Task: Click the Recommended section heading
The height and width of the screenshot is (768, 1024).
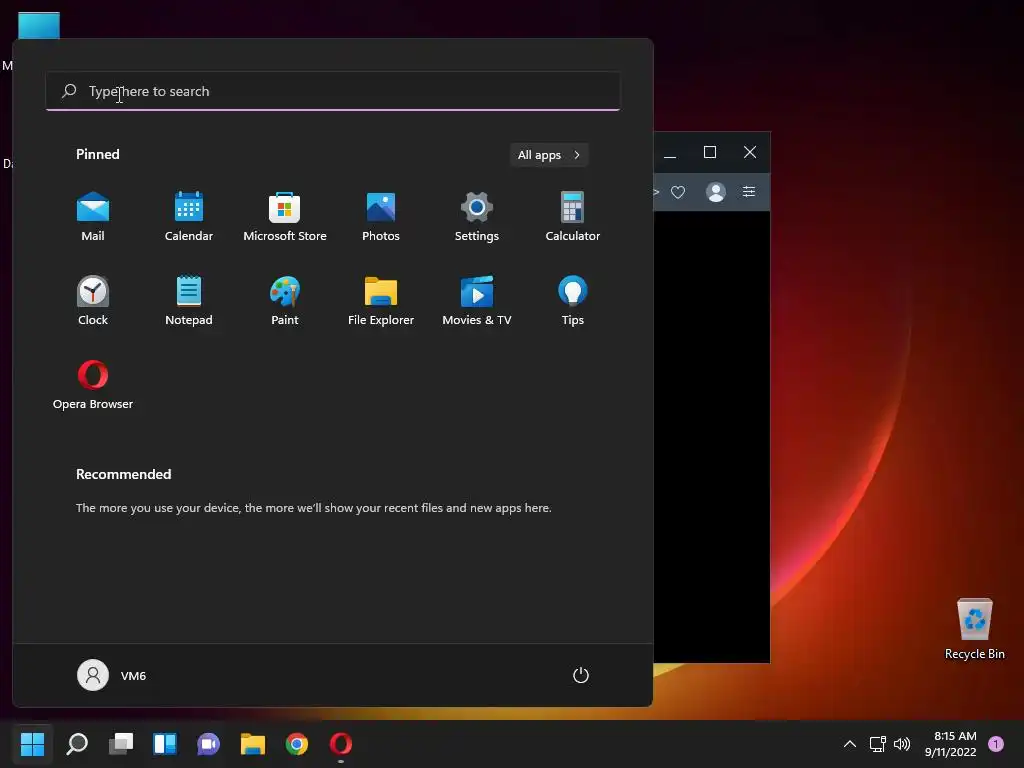Action: coord(123,474)
